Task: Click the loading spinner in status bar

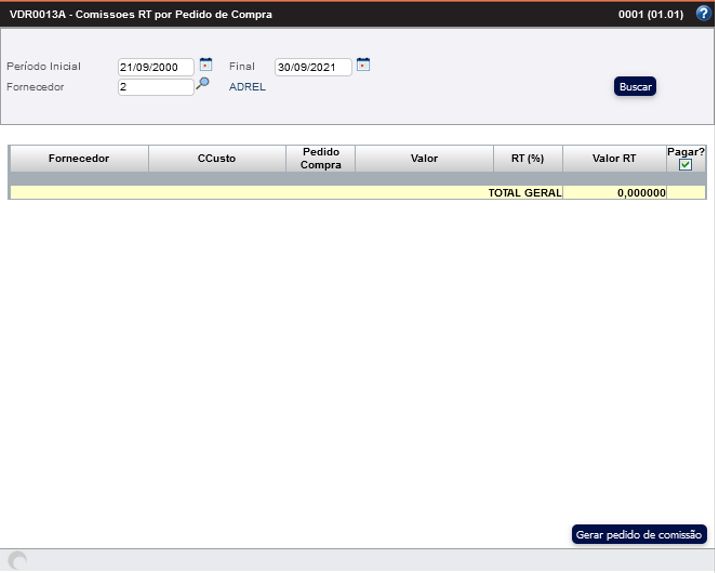Action: click(17, 561)
